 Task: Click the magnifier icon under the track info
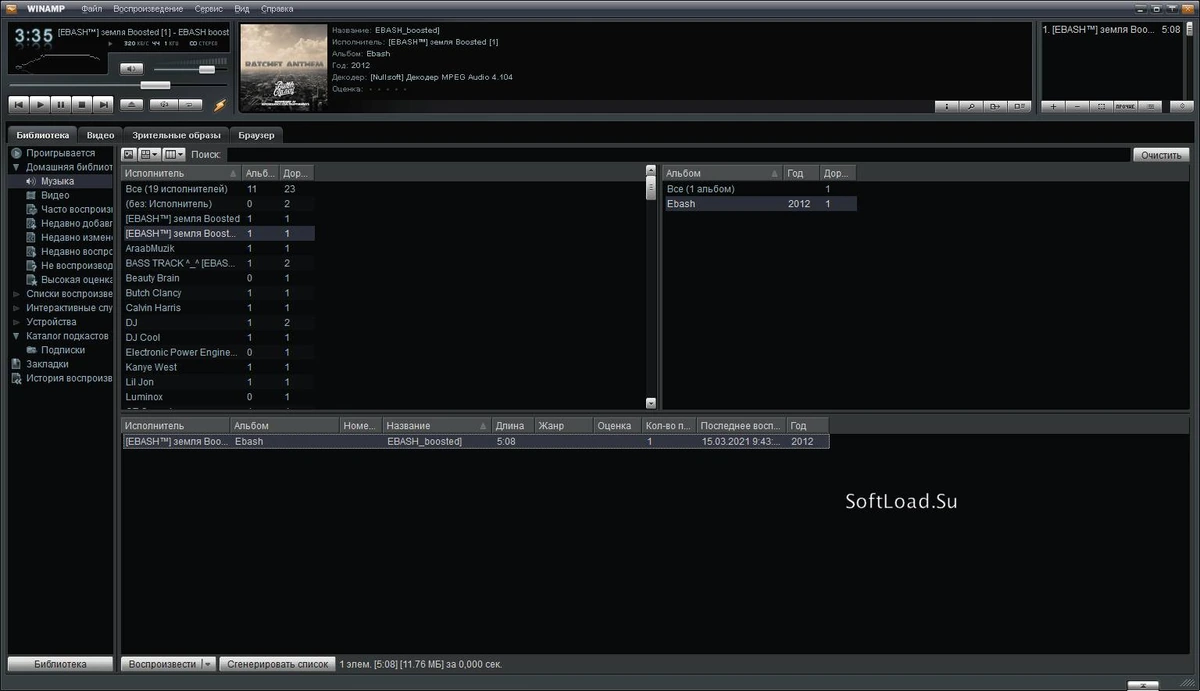pos(970,106)
